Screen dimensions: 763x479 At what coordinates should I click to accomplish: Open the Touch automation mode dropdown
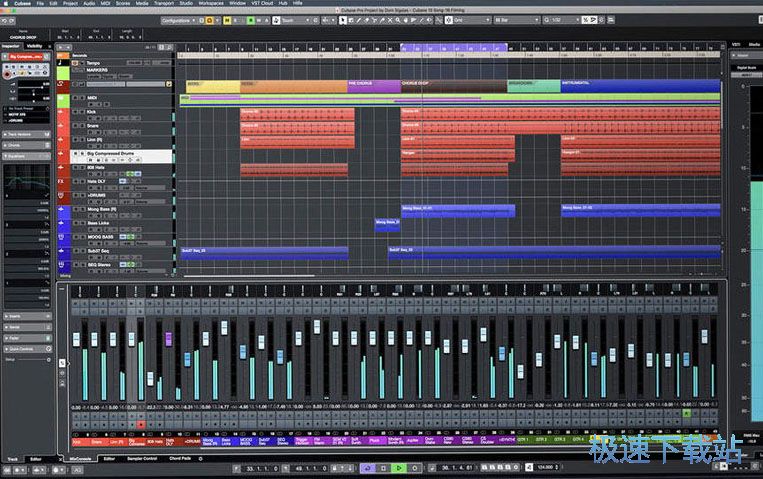click(x=296, y=20)
